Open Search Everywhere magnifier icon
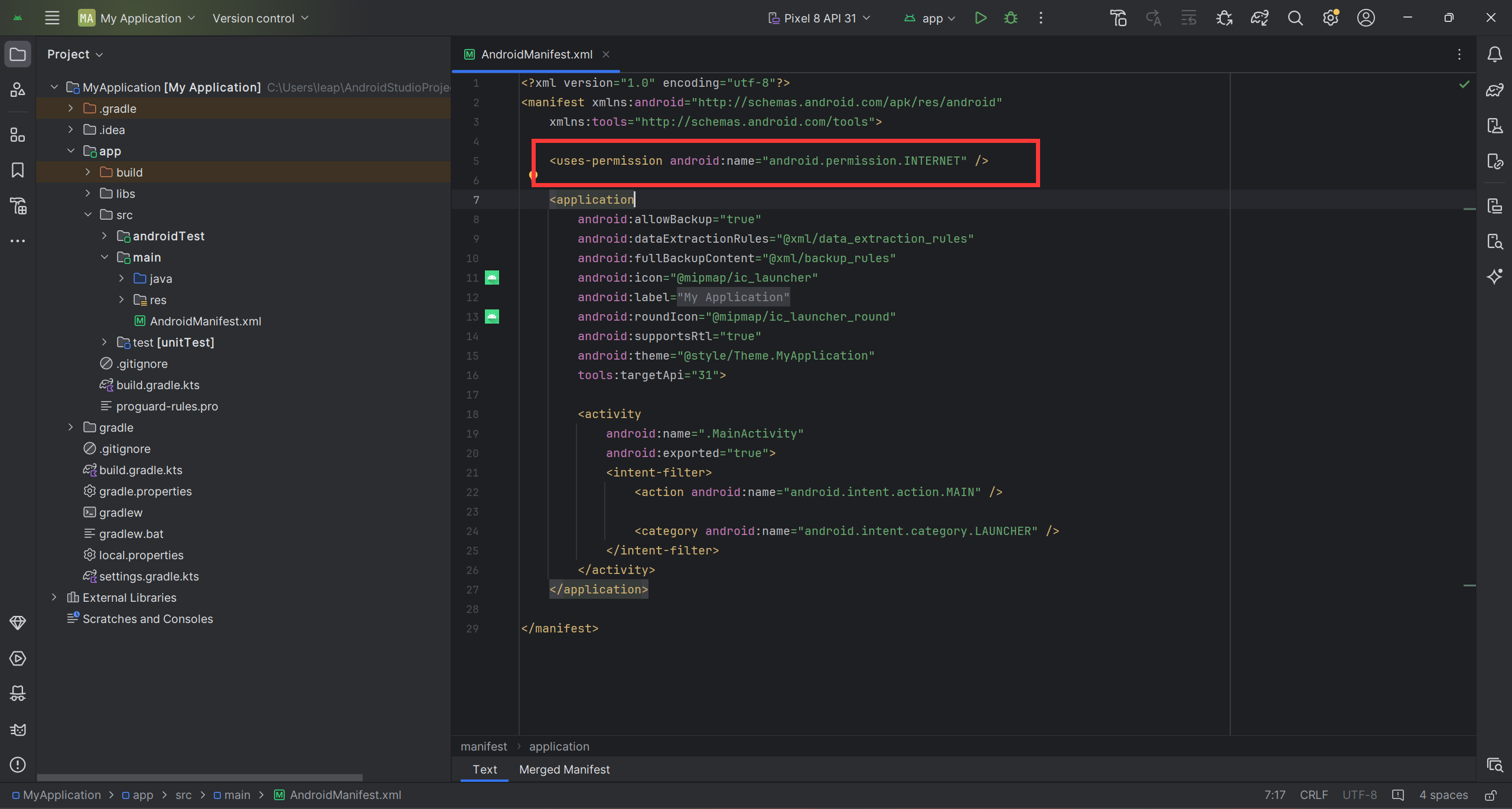Image resolution: width=1512 pixels, height=809 pixels. 1295,18
